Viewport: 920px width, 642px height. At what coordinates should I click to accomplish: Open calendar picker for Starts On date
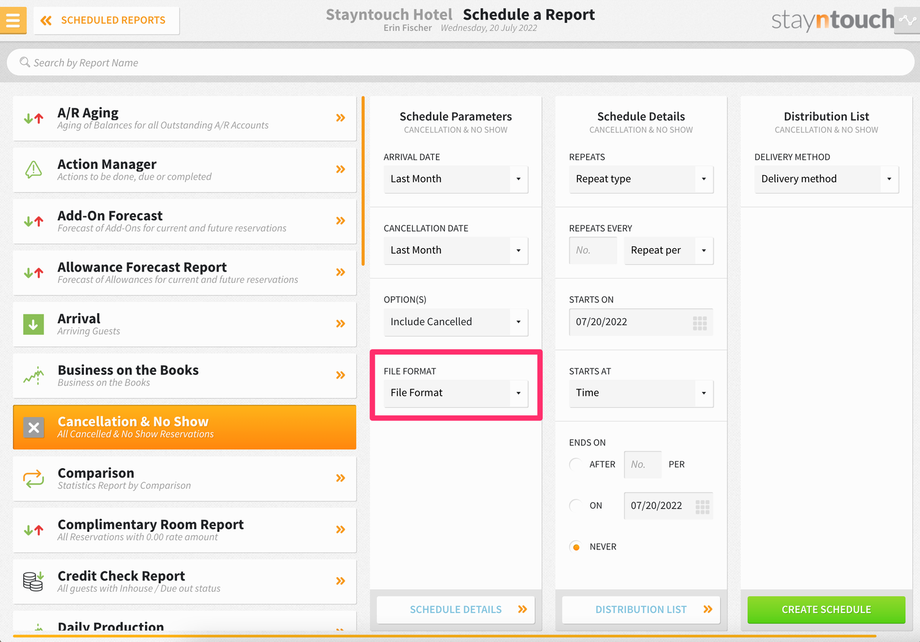coord(699,323)
